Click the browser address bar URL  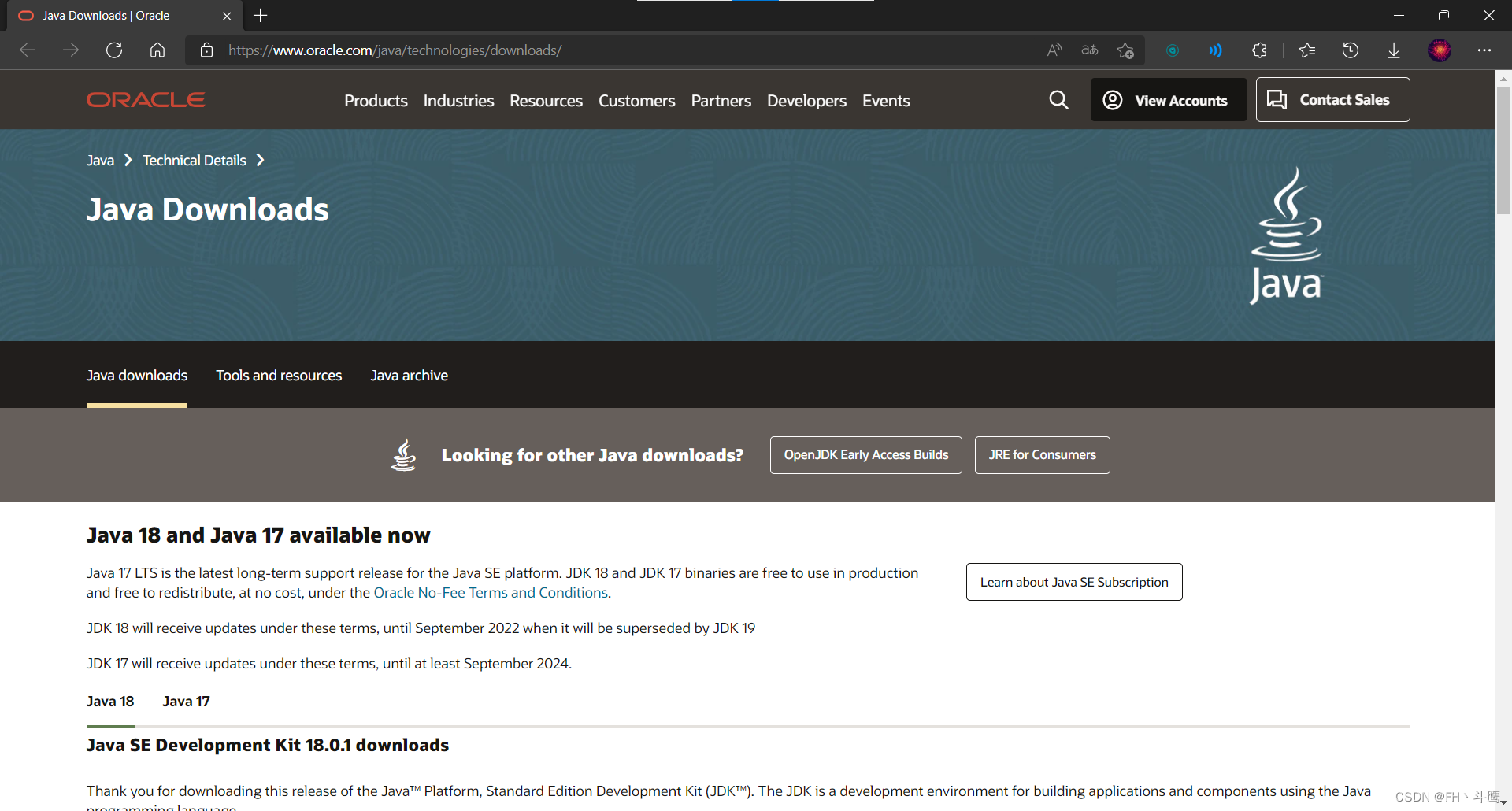tap(395, 50)
